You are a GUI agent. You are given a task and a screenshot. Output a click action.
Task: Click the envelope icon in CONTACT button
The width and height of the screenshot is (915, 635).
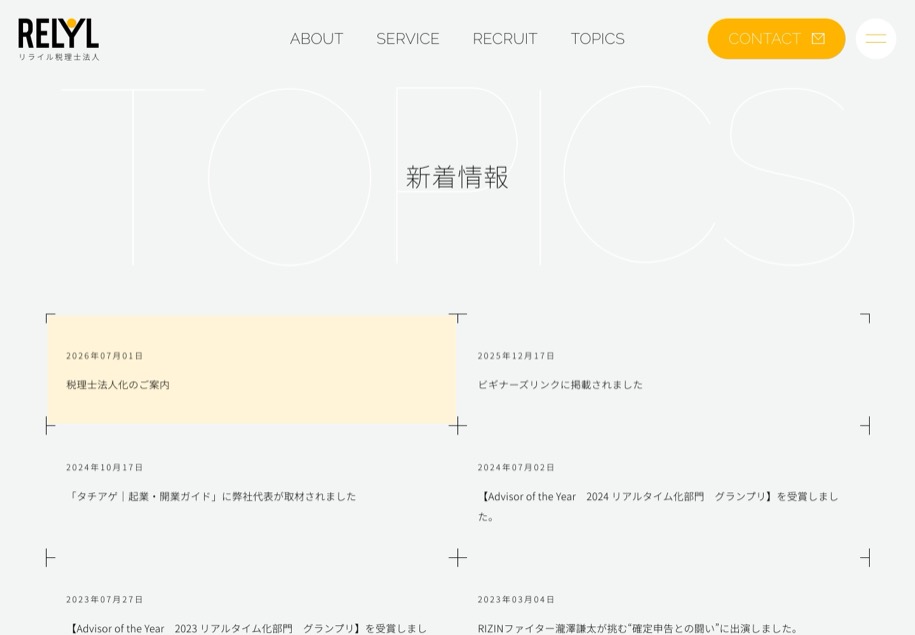(x=818, y=39)
